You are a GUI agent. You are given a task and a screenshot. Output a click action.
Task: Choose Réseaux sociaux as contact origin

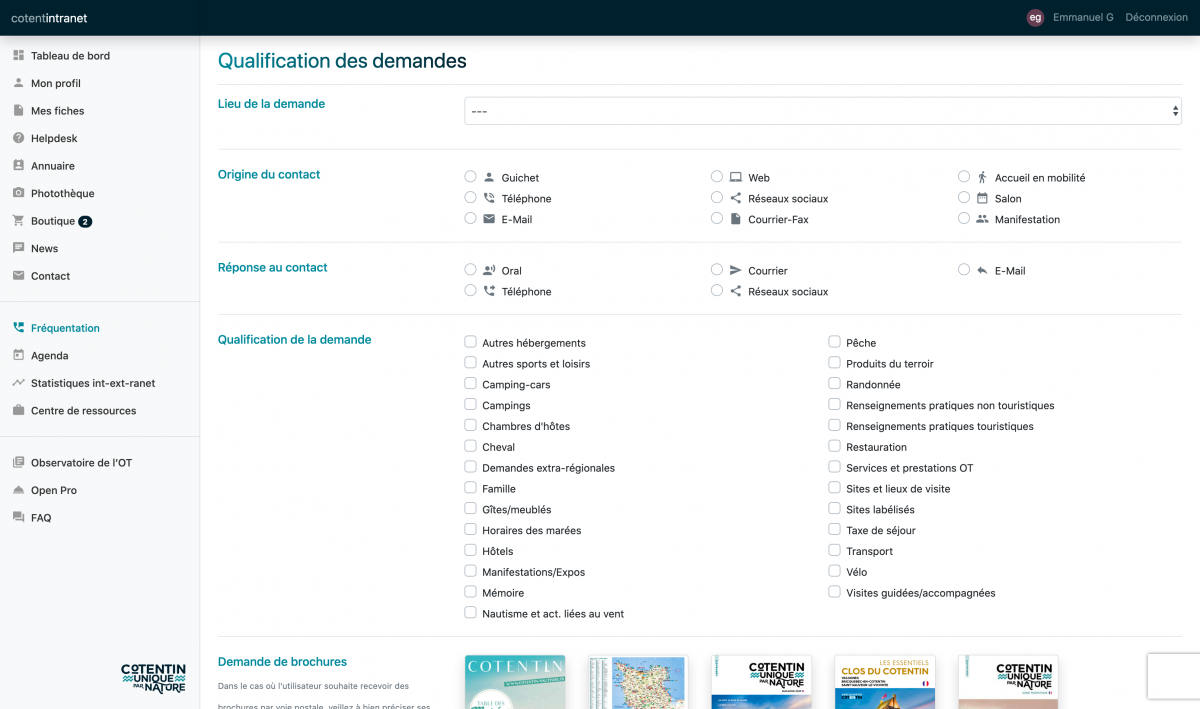click(717, 198)
